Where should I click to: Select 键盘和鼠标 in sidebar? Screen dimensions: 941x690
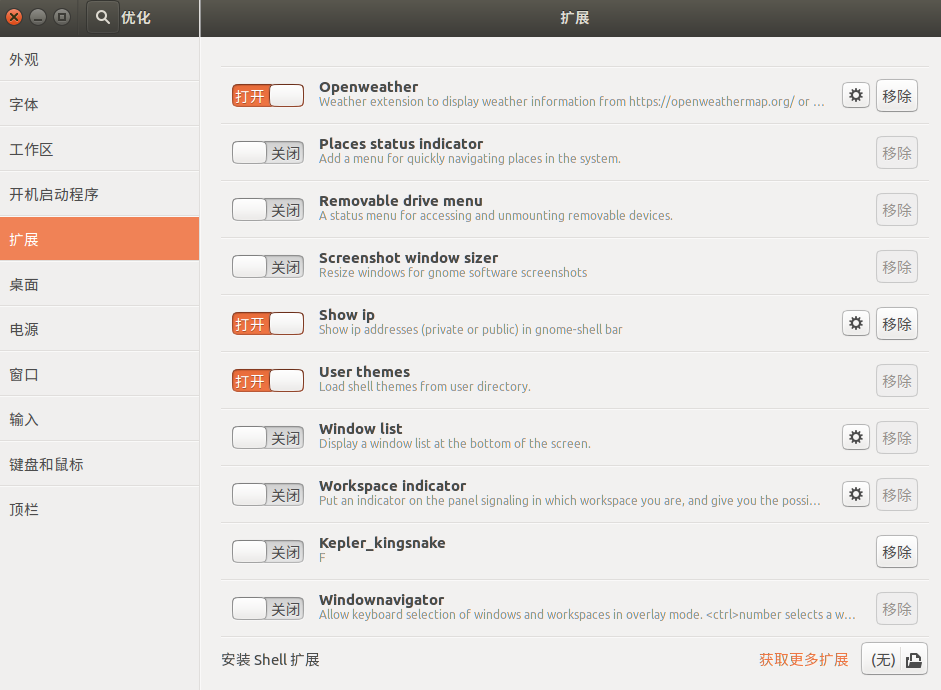100,464
